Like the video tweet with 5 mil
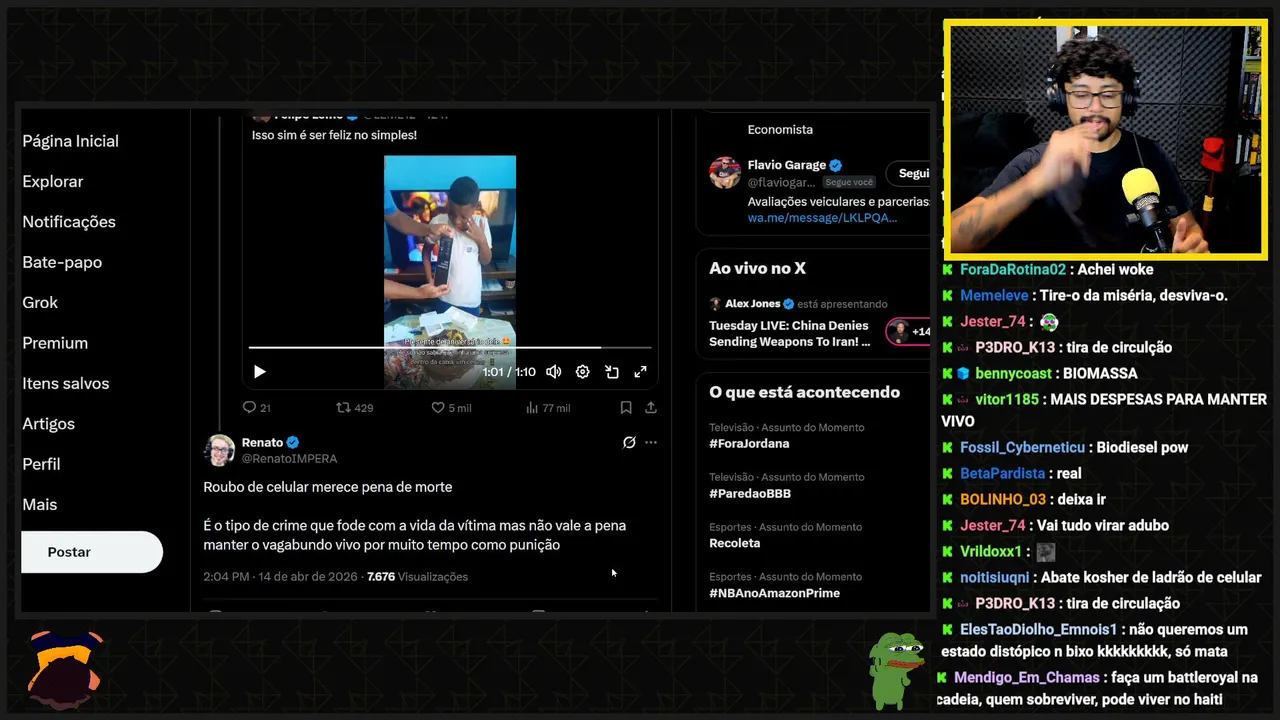This screenshot has width=1280, height=720. [x=450, y=408]
